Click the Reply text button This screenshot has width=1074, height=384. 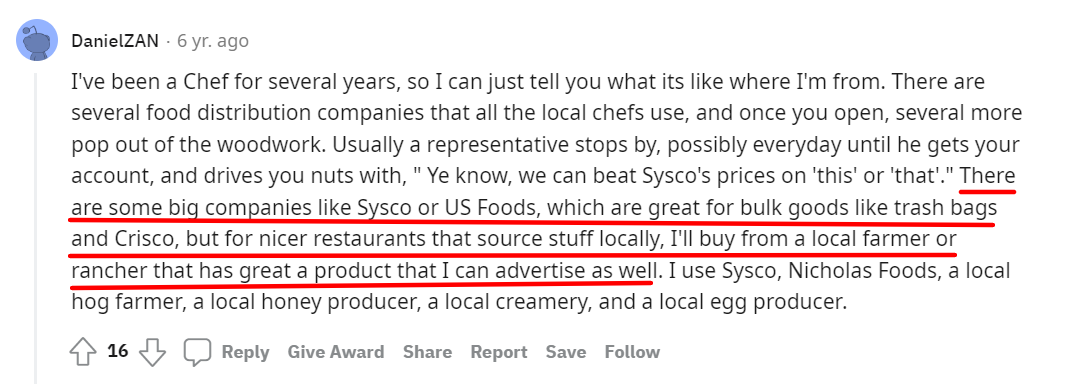click(245, 353)
